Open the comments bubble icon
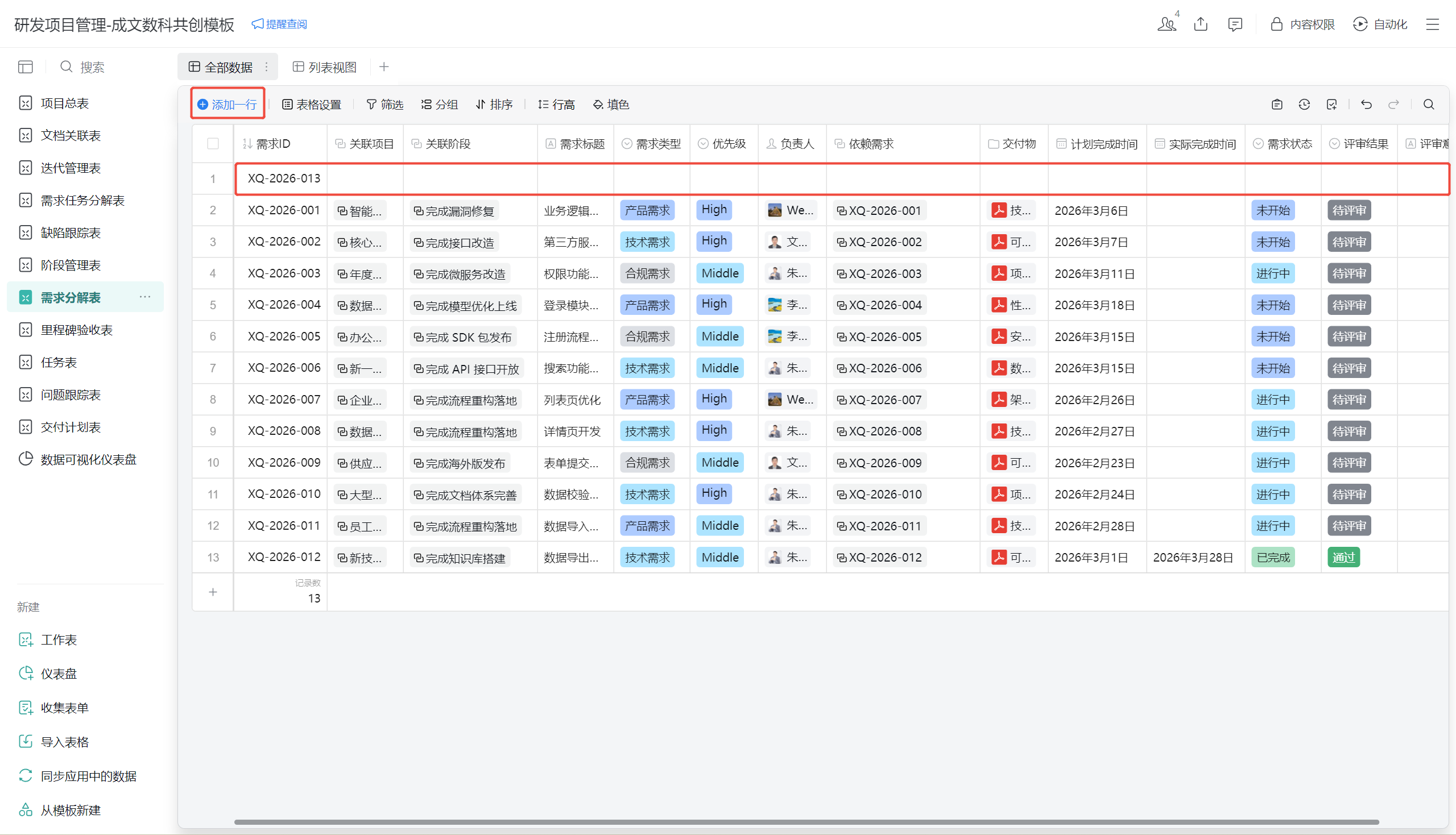Image resolution: width=1456 pixels, height=835 pixels. pos(1235,24)
